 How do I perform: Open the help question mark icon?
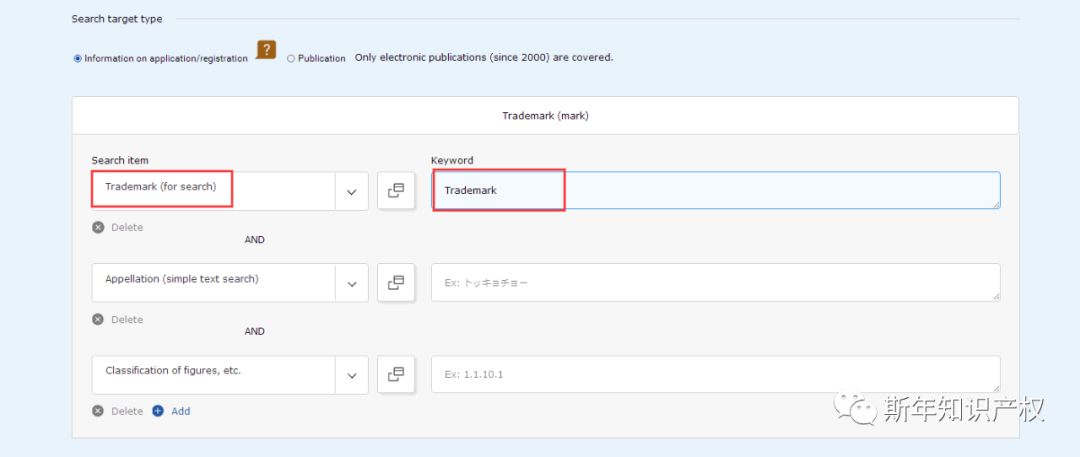266,50
